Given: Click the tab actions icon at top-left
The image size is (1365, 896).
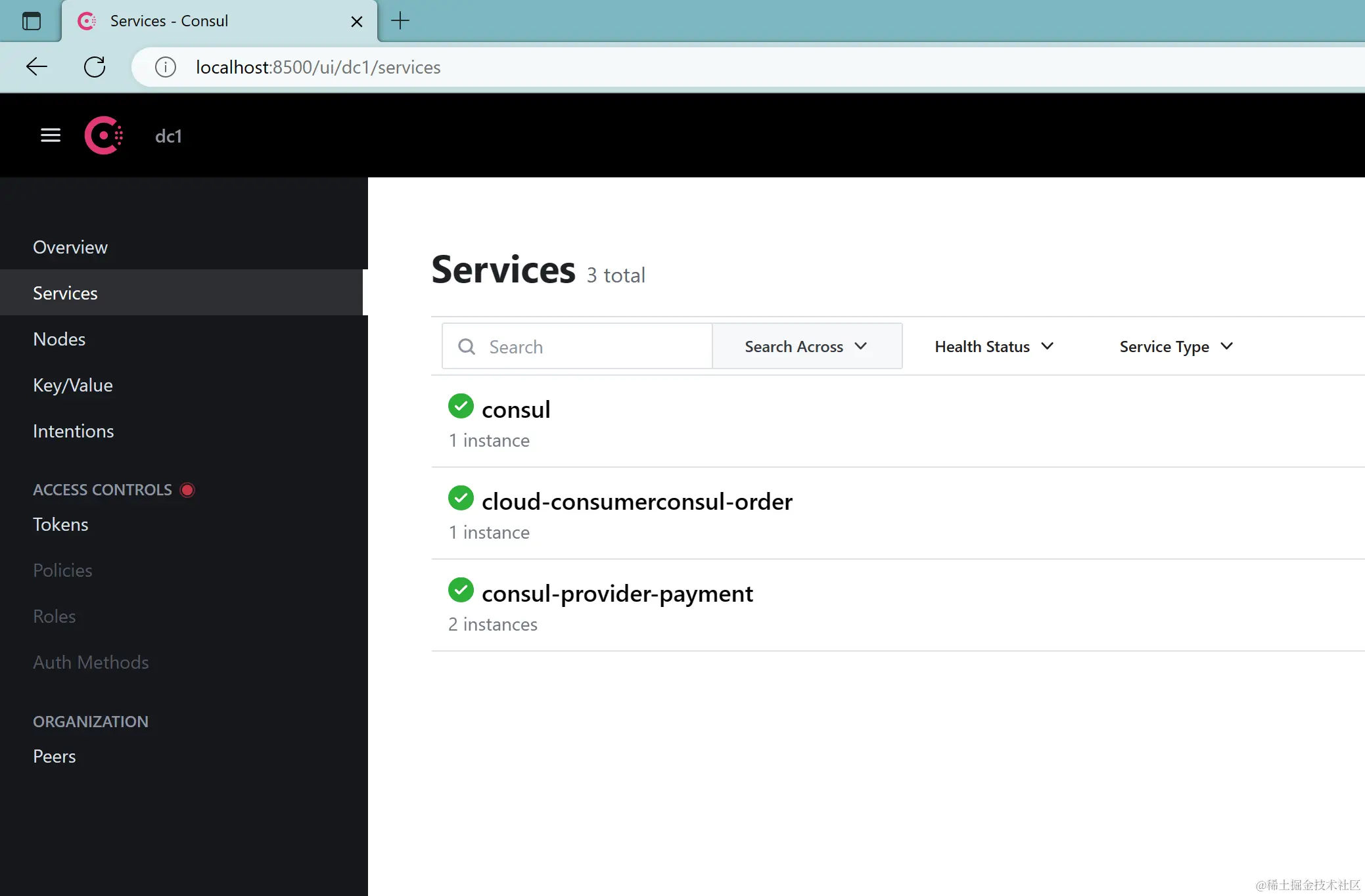Looking at the screenshot, I should pyautogui.click(x=31, y=21).
